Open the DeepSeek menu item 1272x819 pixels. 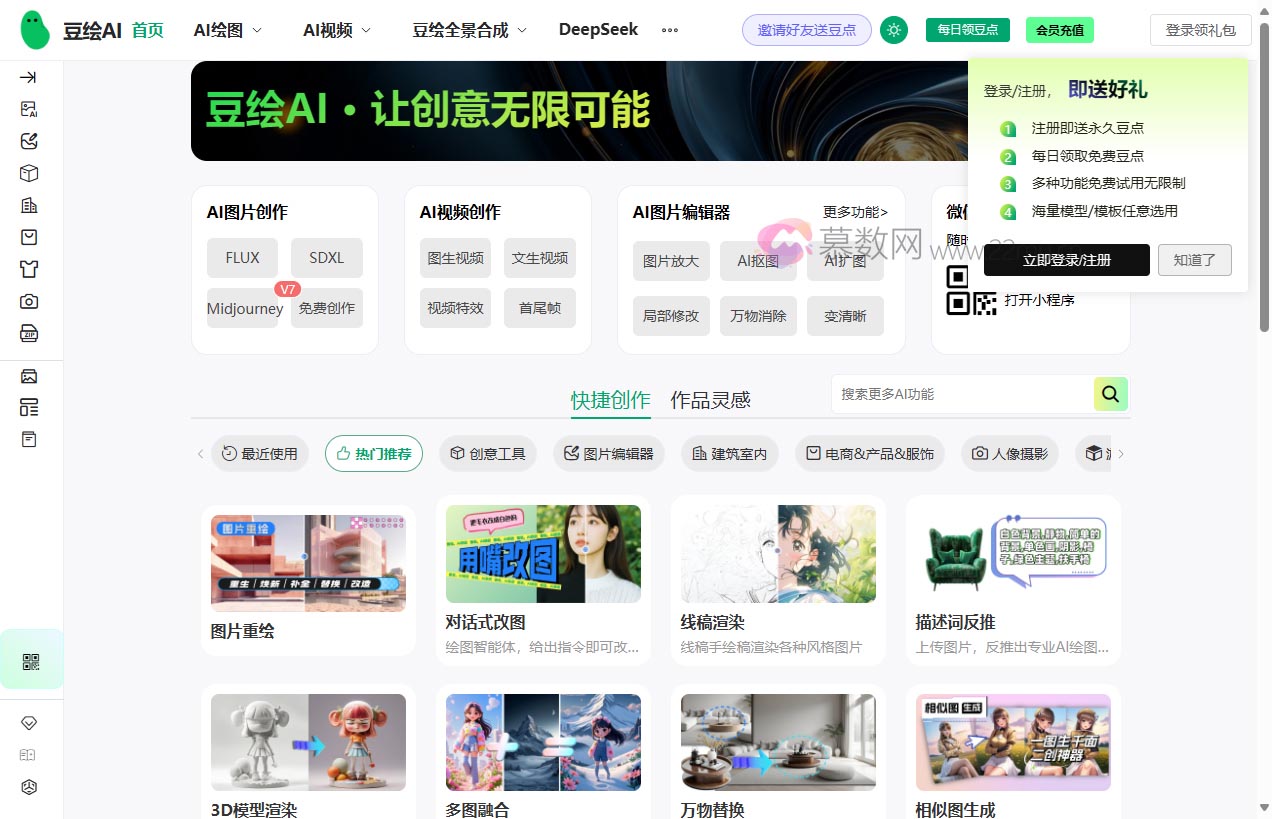598,30
